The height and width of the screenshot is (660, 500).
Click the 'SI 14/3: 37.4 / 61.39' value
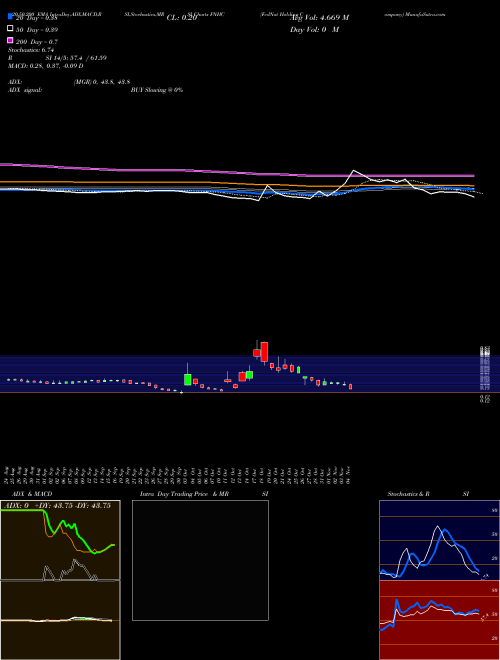click(76, 58)
